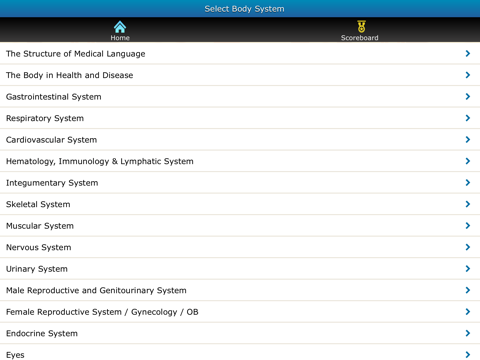Click the Scoreboard tab label
The image size is (480, 360).
360,38
